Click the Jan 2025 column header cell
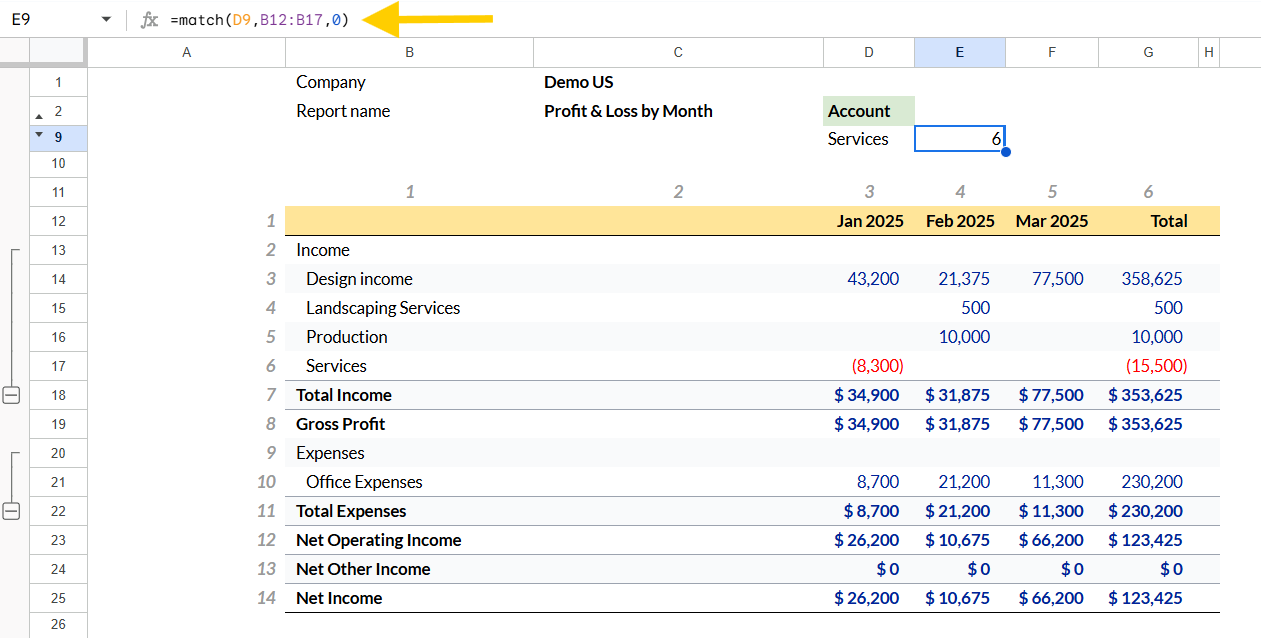This screenshot has height=638, width=1261. [869, 221]
